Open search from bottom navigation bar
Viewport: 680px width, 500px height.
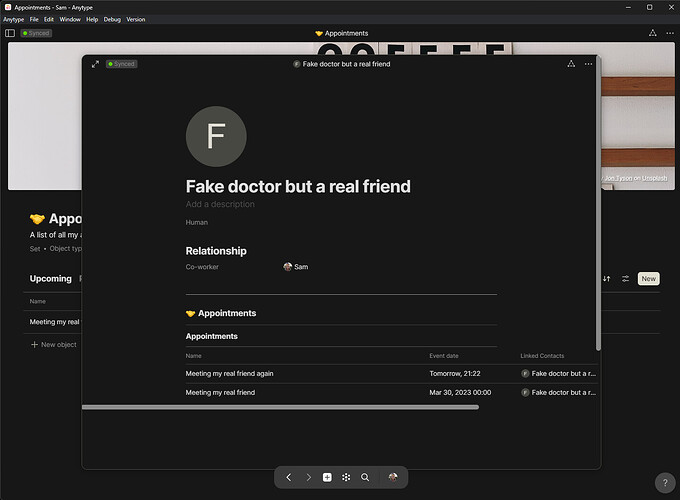pos(365,477)
